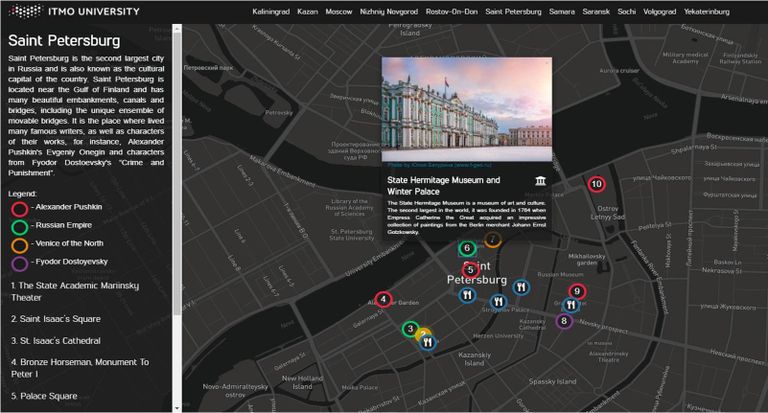768x413 pixels.
Task: Click the 'Legend:' label in sidebar
Action: [x=23, y=194]
